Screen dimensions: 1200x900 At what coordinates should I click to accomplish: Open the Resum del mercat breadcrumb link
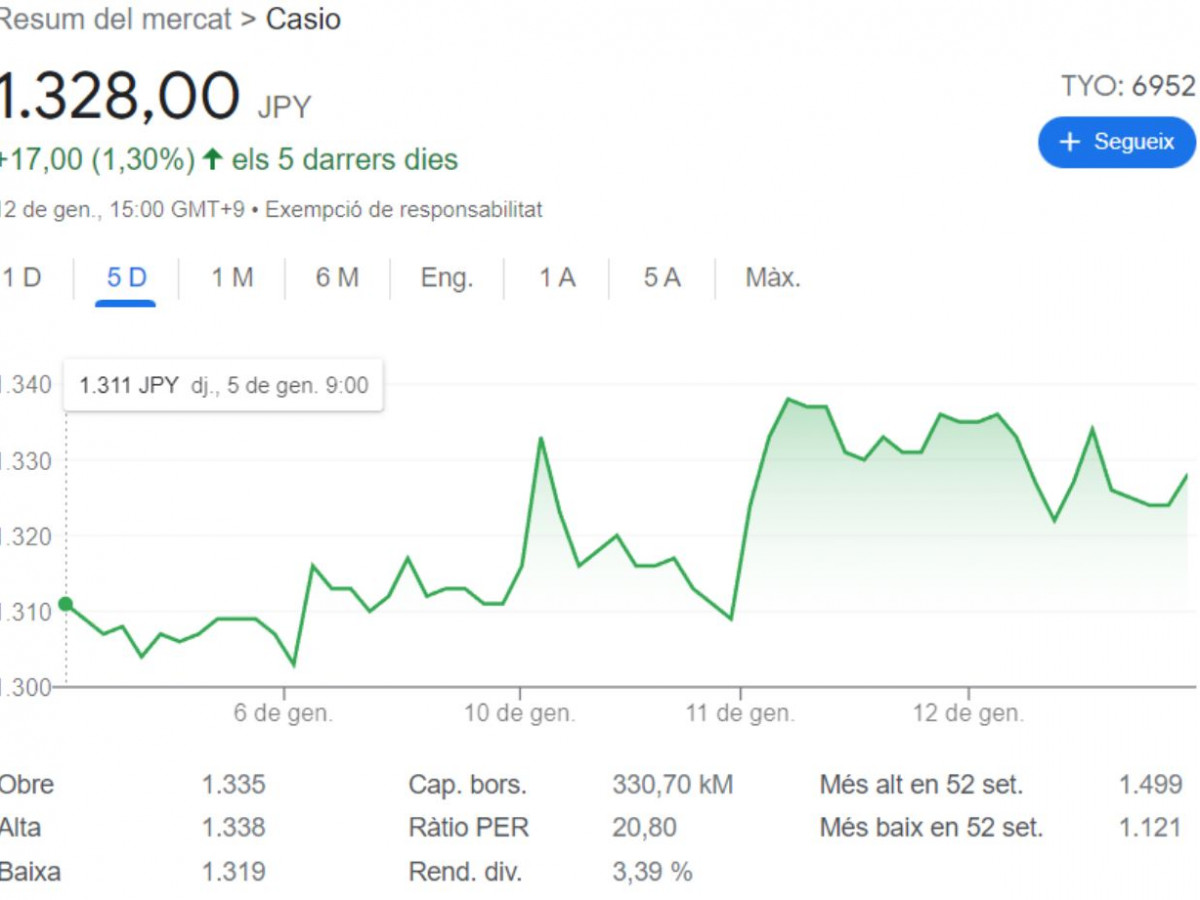[115, 19]
